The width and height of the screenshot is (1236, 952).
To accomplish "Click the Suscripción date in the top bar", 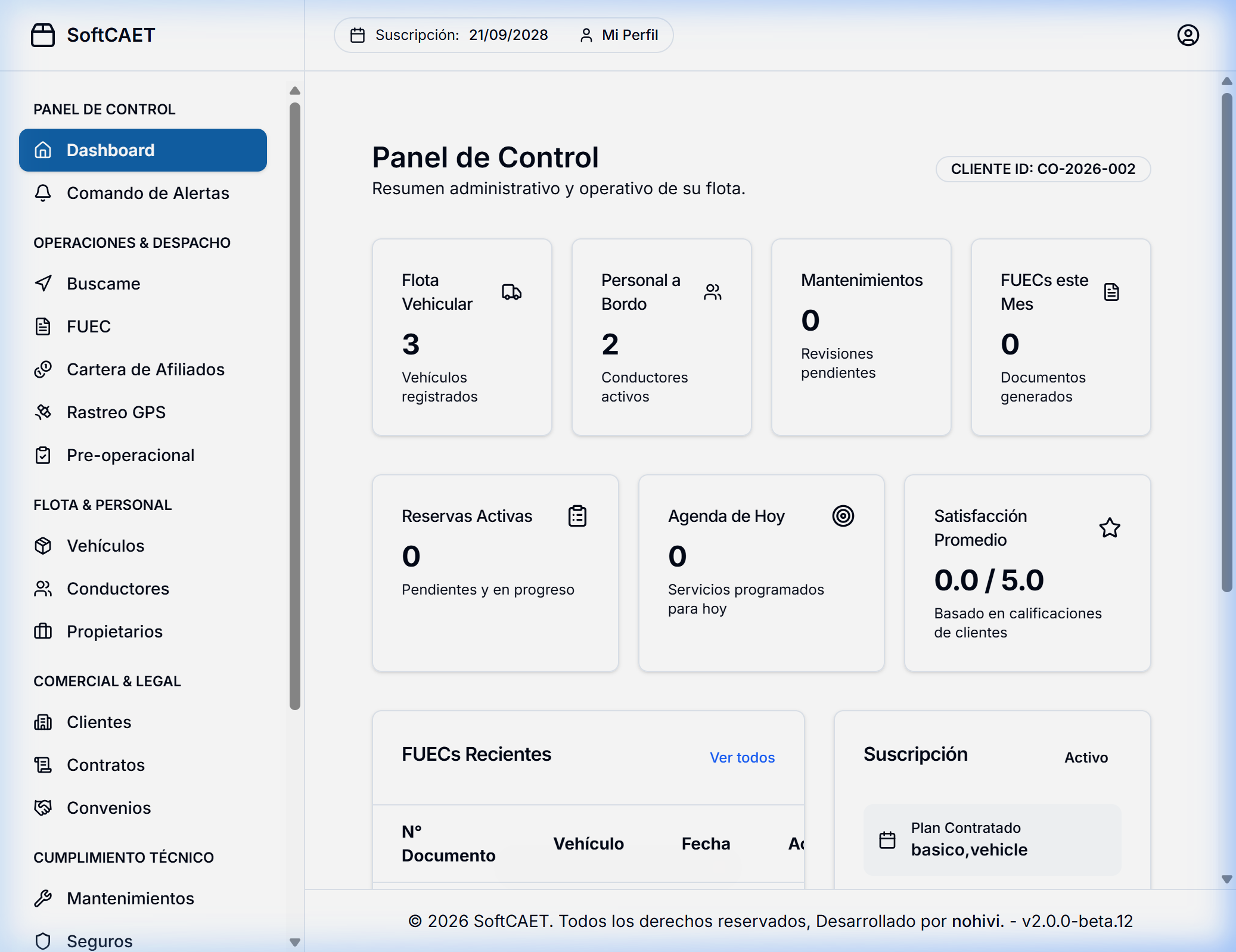I will pyautogui.click(x=508, y=35).
